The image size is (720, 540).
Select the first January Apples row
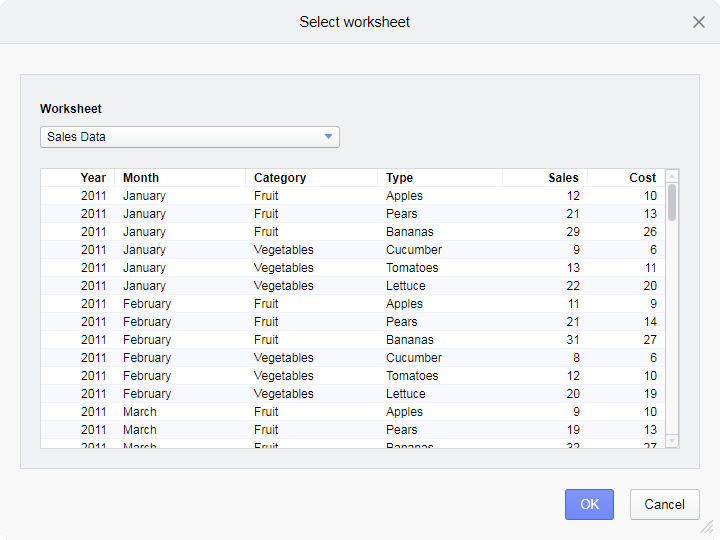(352, 196)
